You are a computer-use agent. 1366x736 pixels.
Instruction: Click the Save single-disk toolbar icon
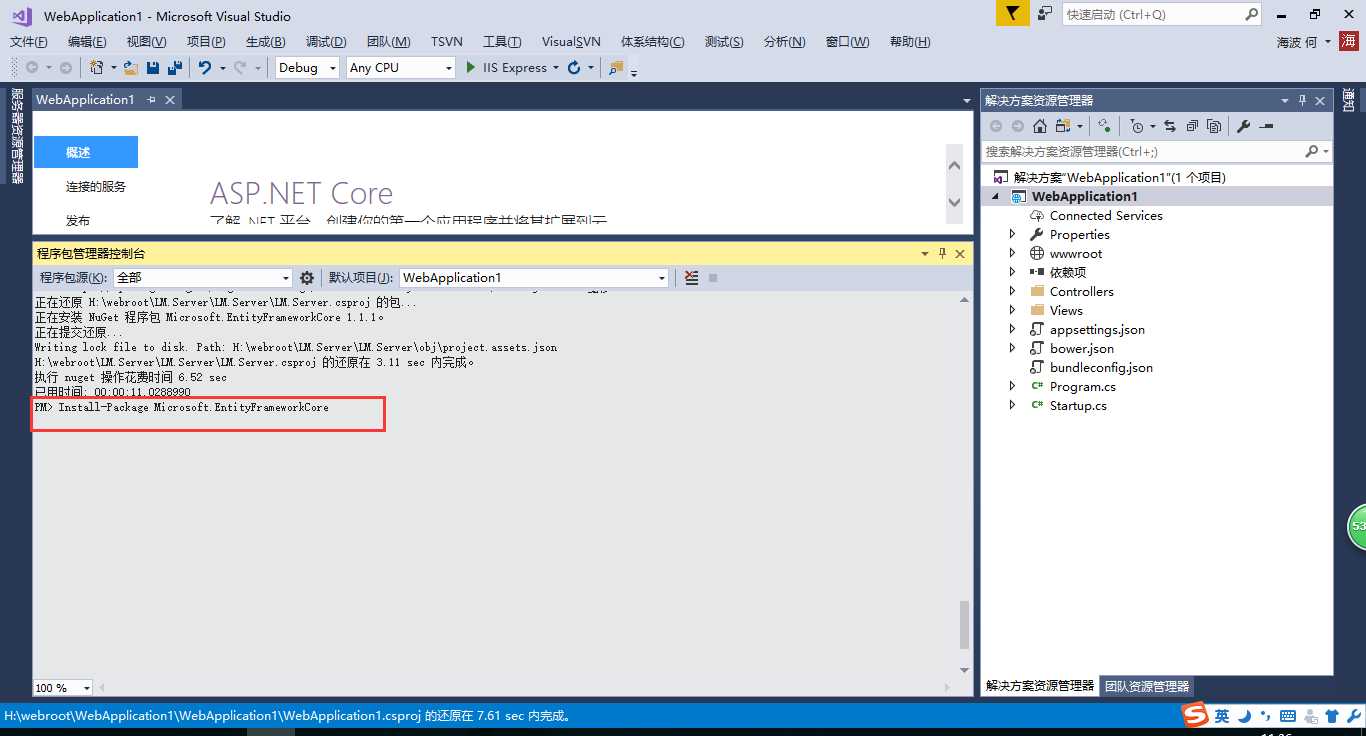[x=153, y=68]
